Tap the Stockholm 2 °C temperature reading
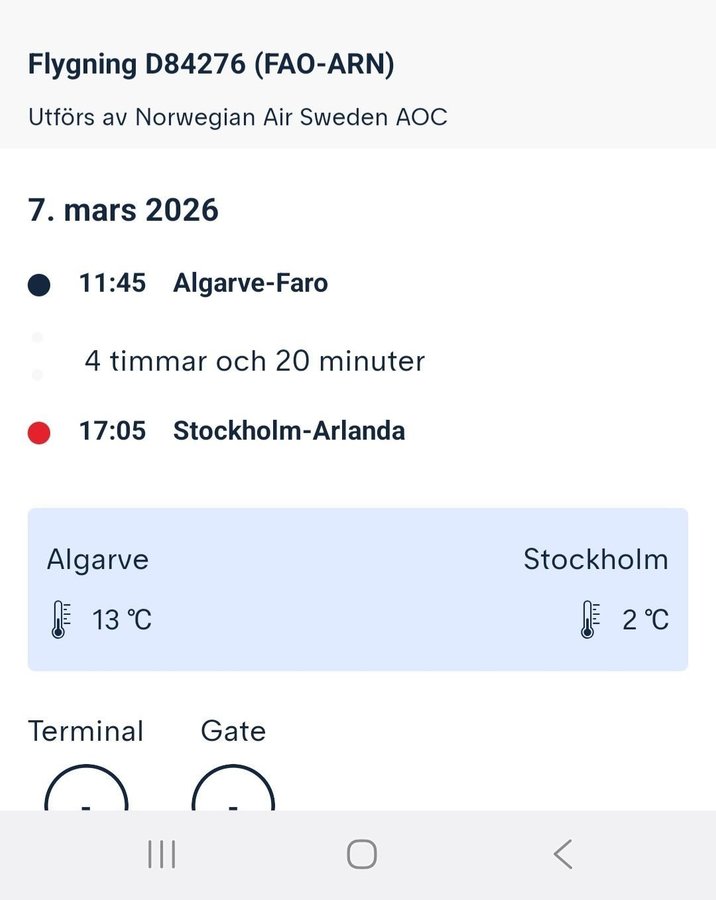Viewport: 716px width, 900px height. (645, 620)
